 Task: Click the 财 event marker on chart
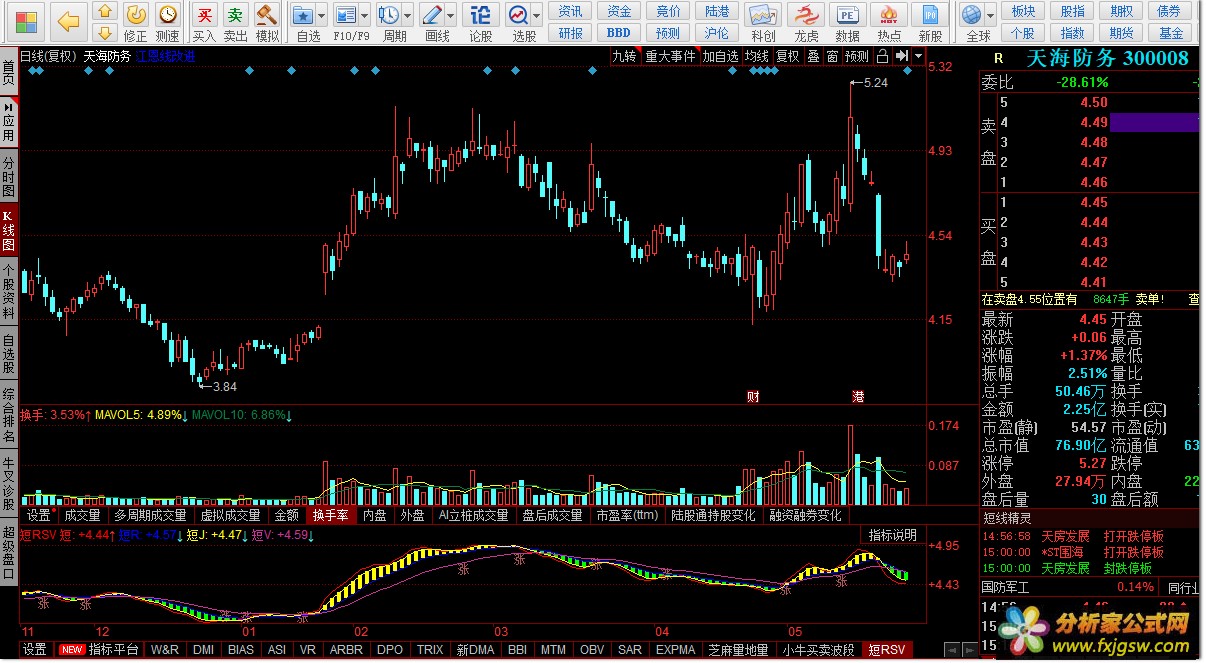point(753,397)
